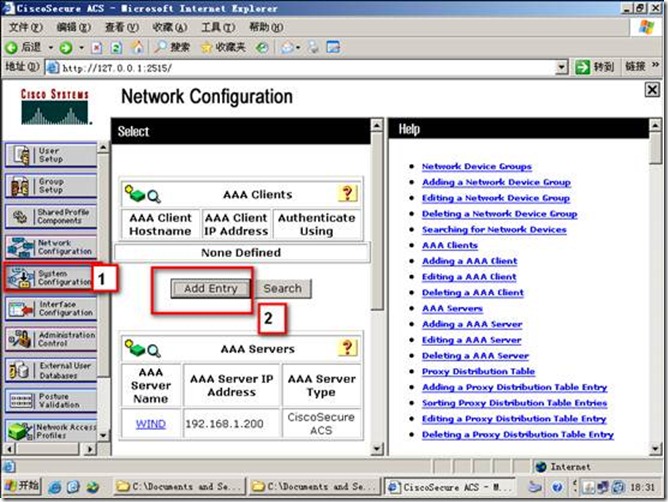
Task: Expand the Links (链接) toolbar chevron
Action: point(655,65)
